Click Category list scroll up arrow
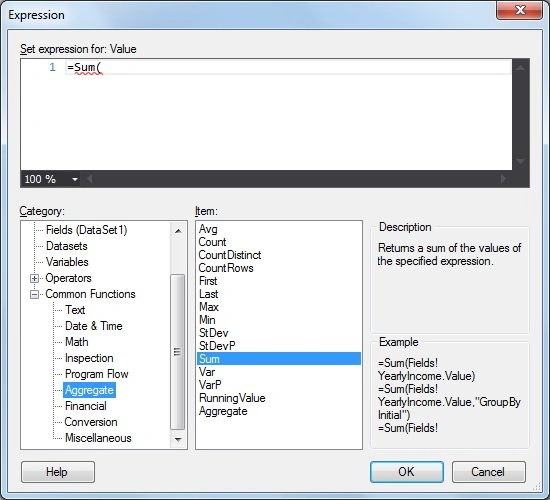550x500 pixels. (178, 231)
